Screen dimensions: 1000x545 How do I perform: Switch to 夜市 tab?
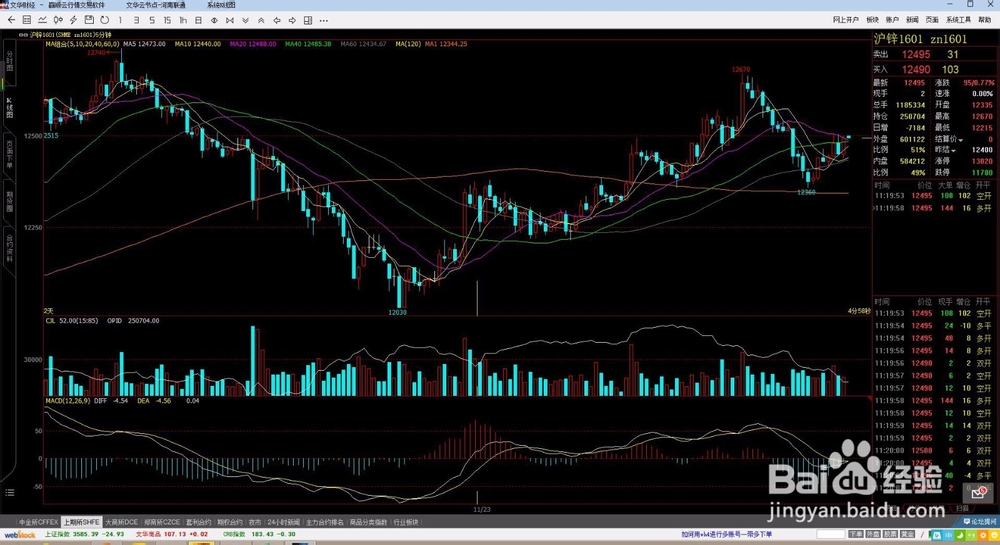click(254, 522)
